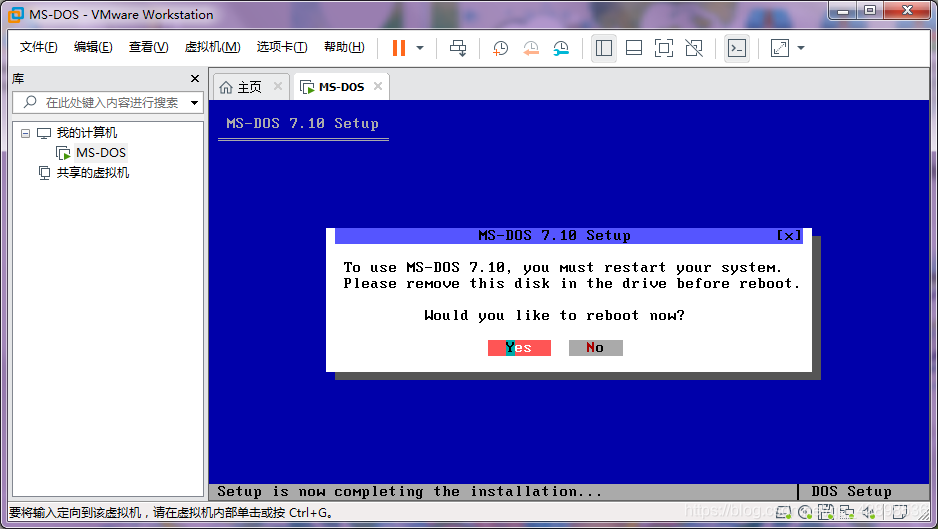Take a snapshot of the VM
The width and height of the screenshot is (938, 529).
pos(500,48)
